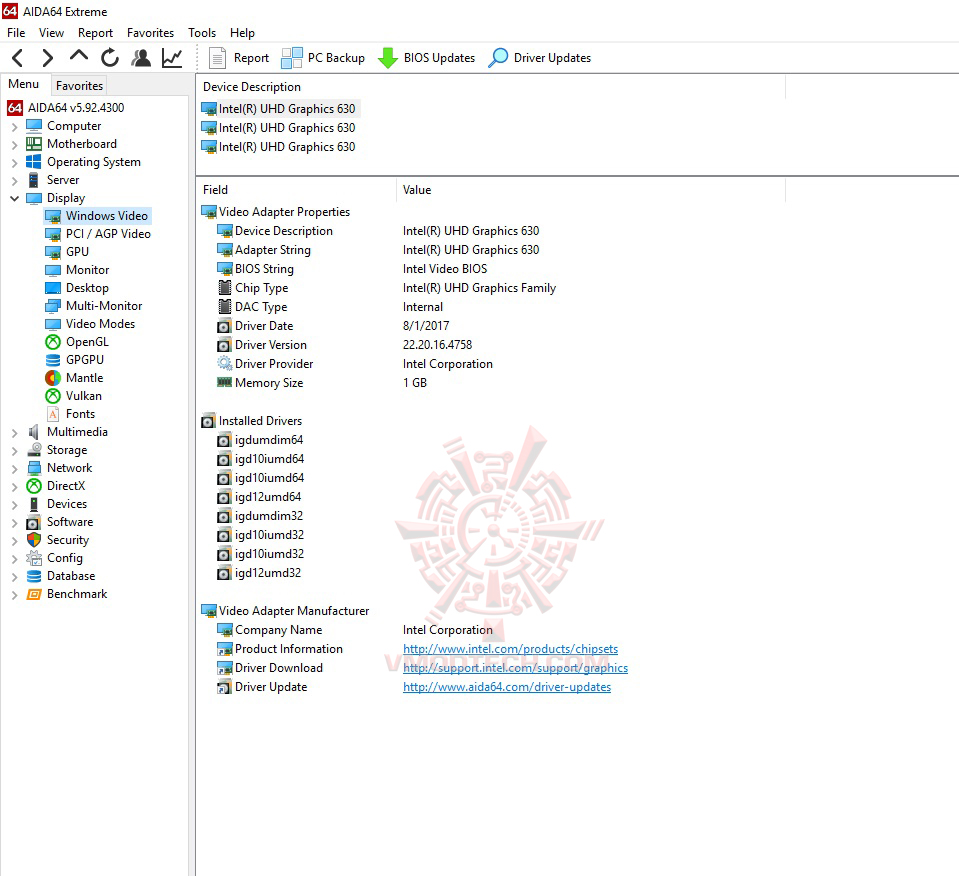Image resolution: width=959 pixels, height=876 pixels.
Task: Click the Software icon in the tree
Action: 34,522
